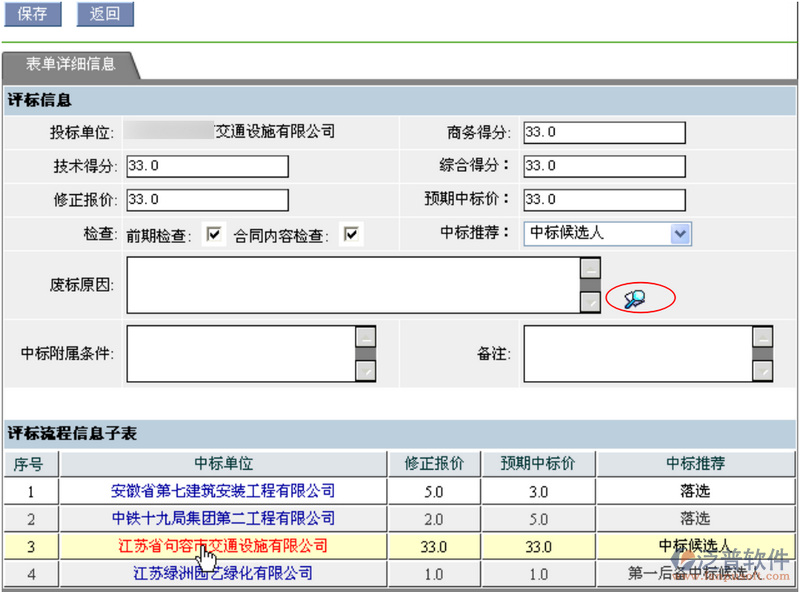The image size is (800, 592).
Task: Click scroll-up arrow of the 废标原因 text box
Action: coord(590,268)
